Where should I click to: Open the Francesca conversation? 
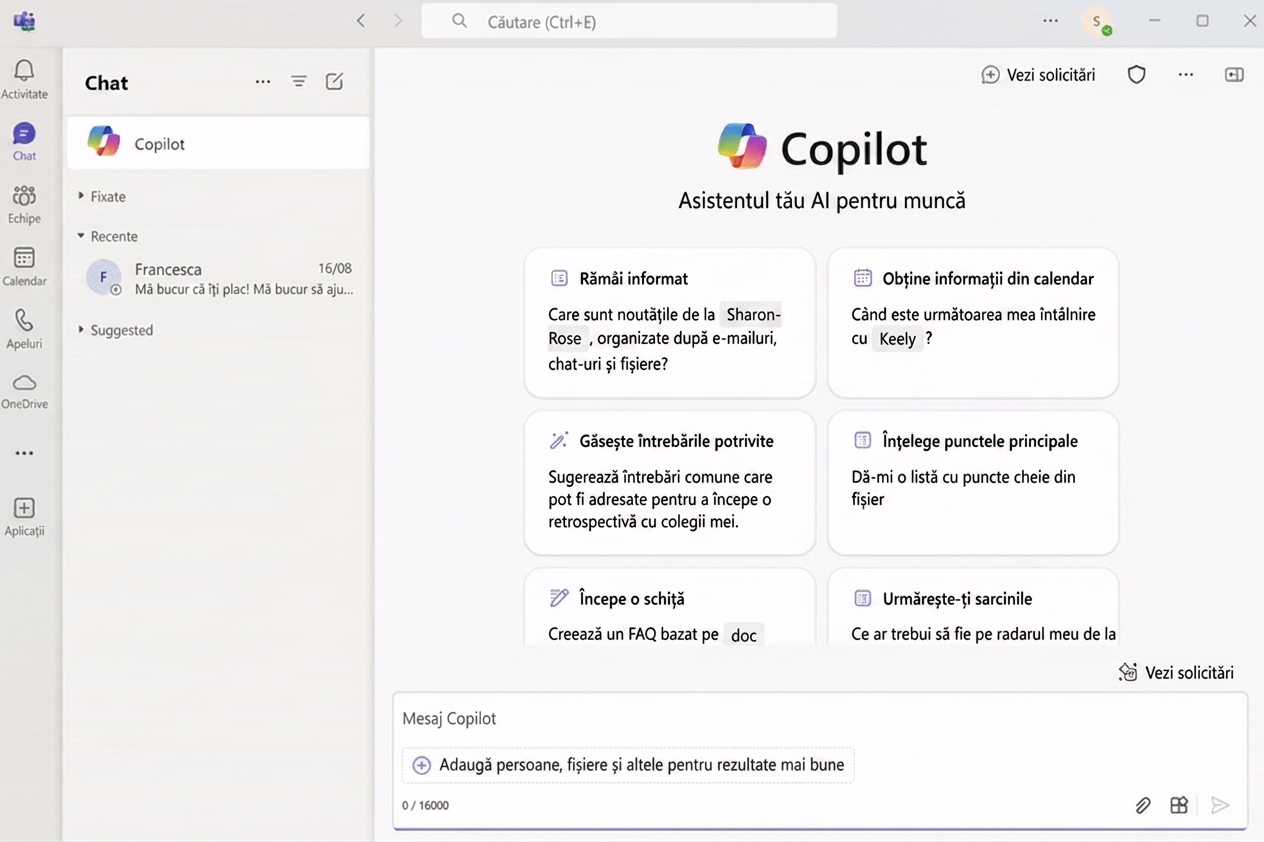(218, 278)
